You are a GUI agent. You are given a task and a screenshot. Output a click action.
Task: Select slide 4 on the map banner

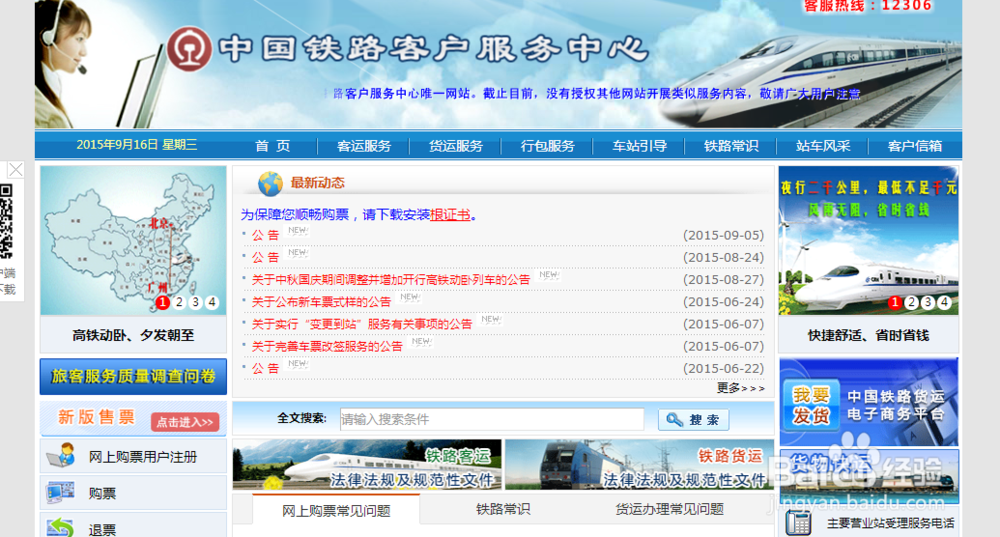coord(212,302)
